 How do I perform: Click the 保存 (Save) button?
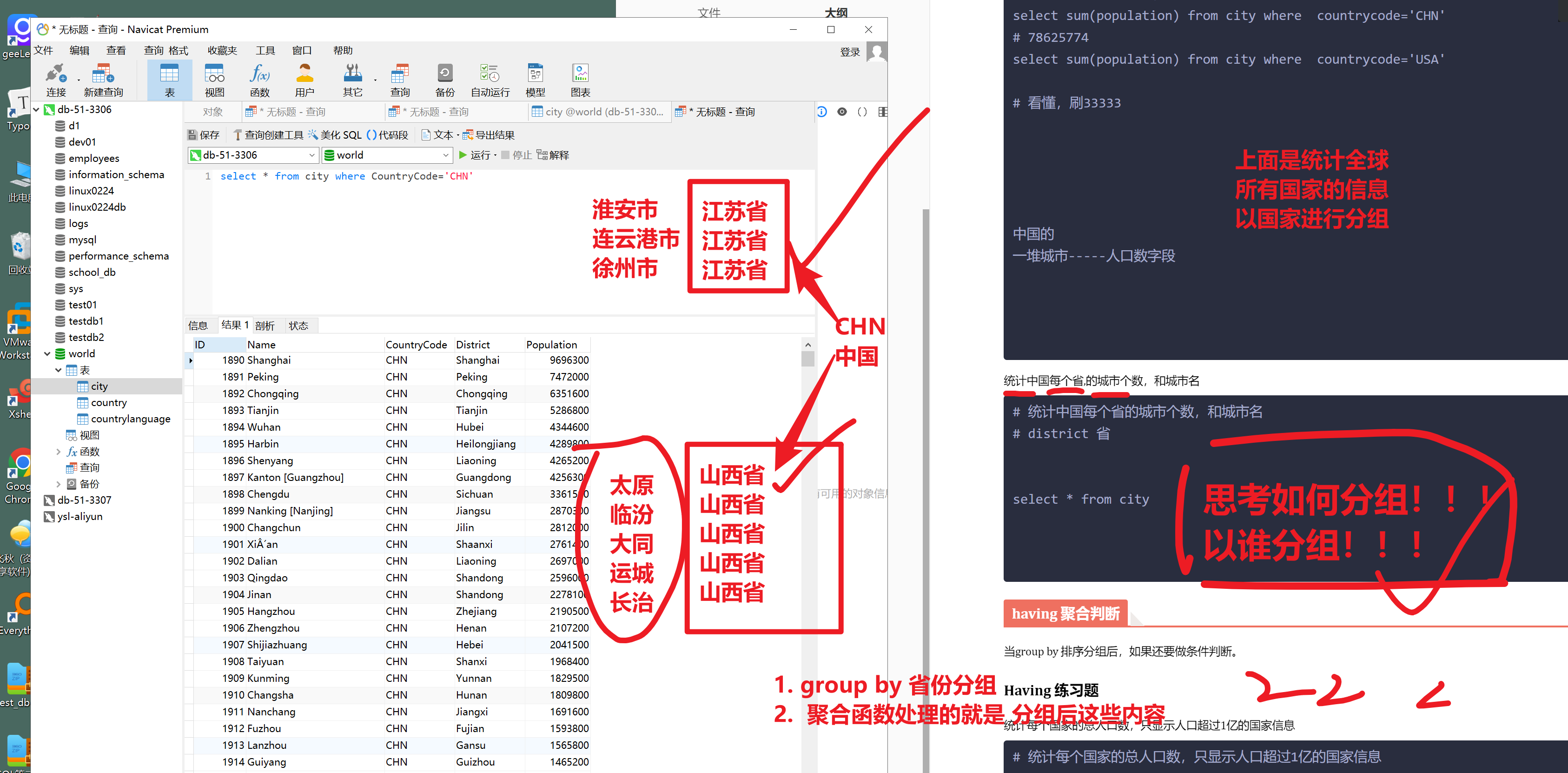(x=203, y=135)
